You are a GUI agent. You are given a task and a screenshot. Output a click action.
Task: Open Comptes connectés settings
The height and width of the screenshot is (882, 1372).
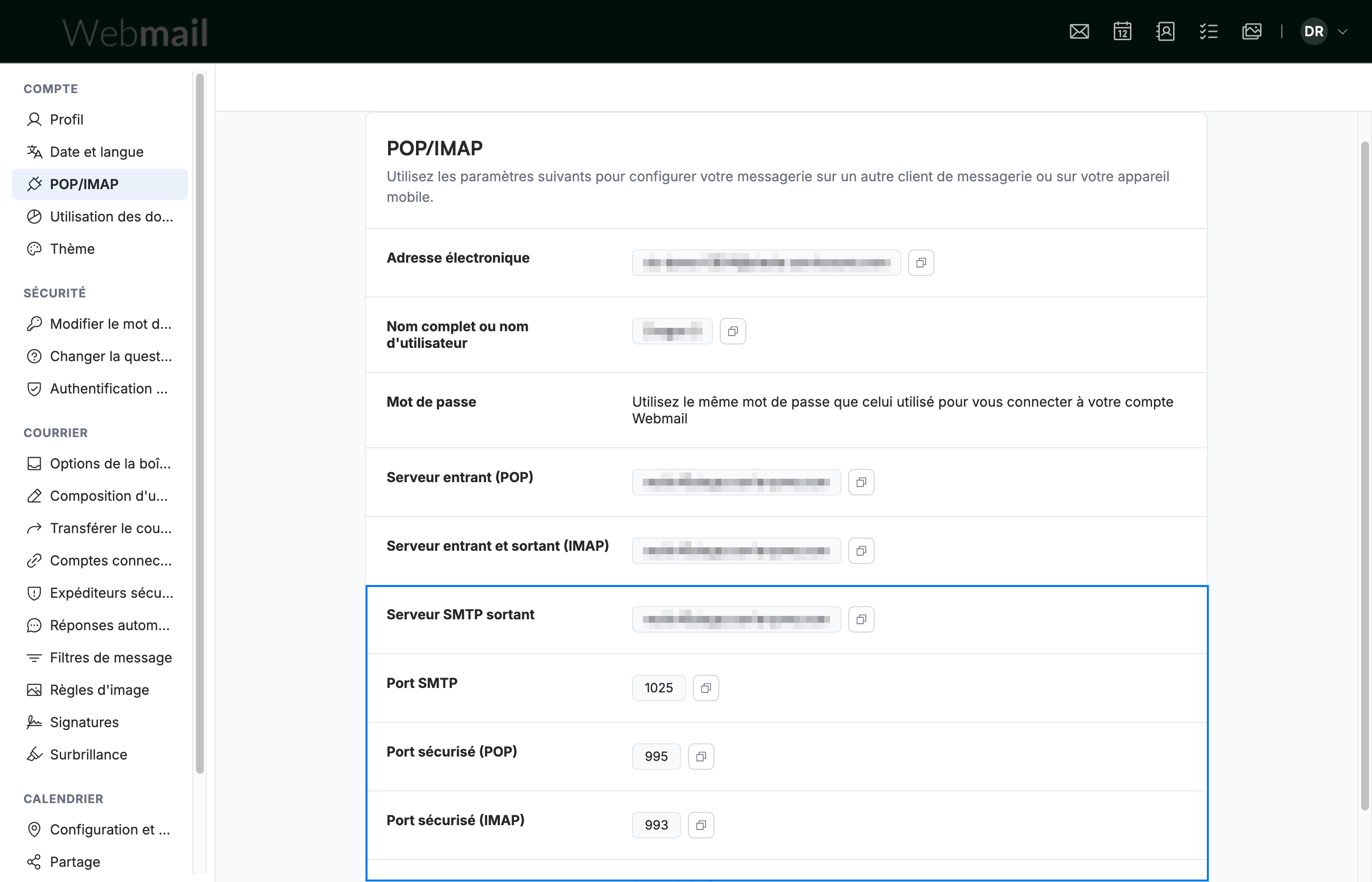[99, 561]
